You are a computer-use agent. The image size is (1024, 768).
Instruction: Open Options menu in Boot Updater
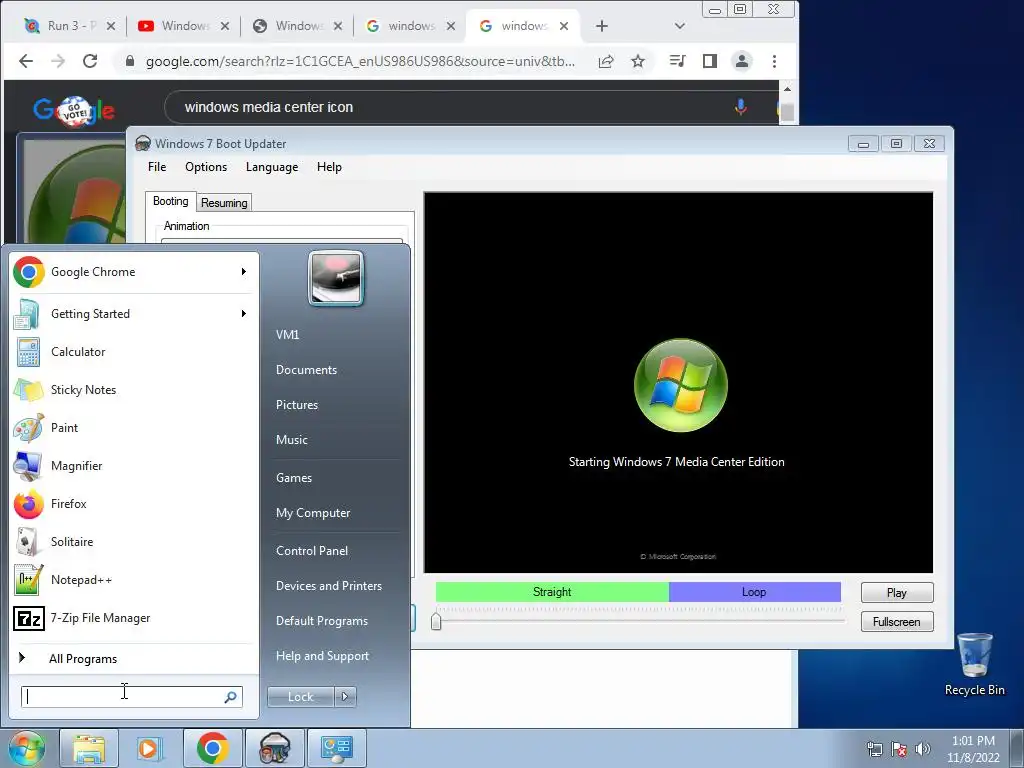coord(206,167)
